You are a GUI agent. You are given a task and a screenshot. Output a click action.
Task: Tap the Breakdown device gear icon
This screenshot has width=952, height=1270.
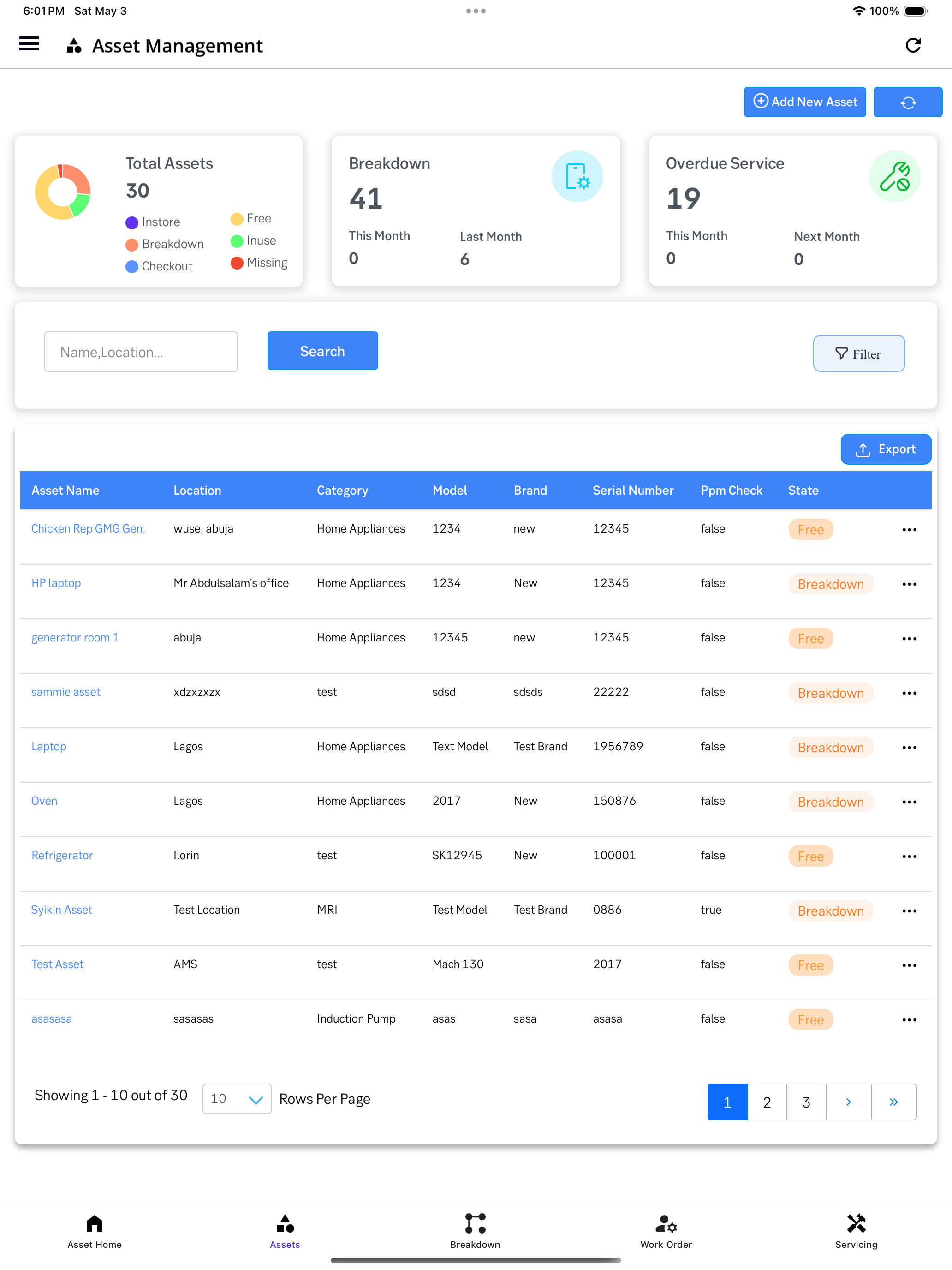[577, 176]
